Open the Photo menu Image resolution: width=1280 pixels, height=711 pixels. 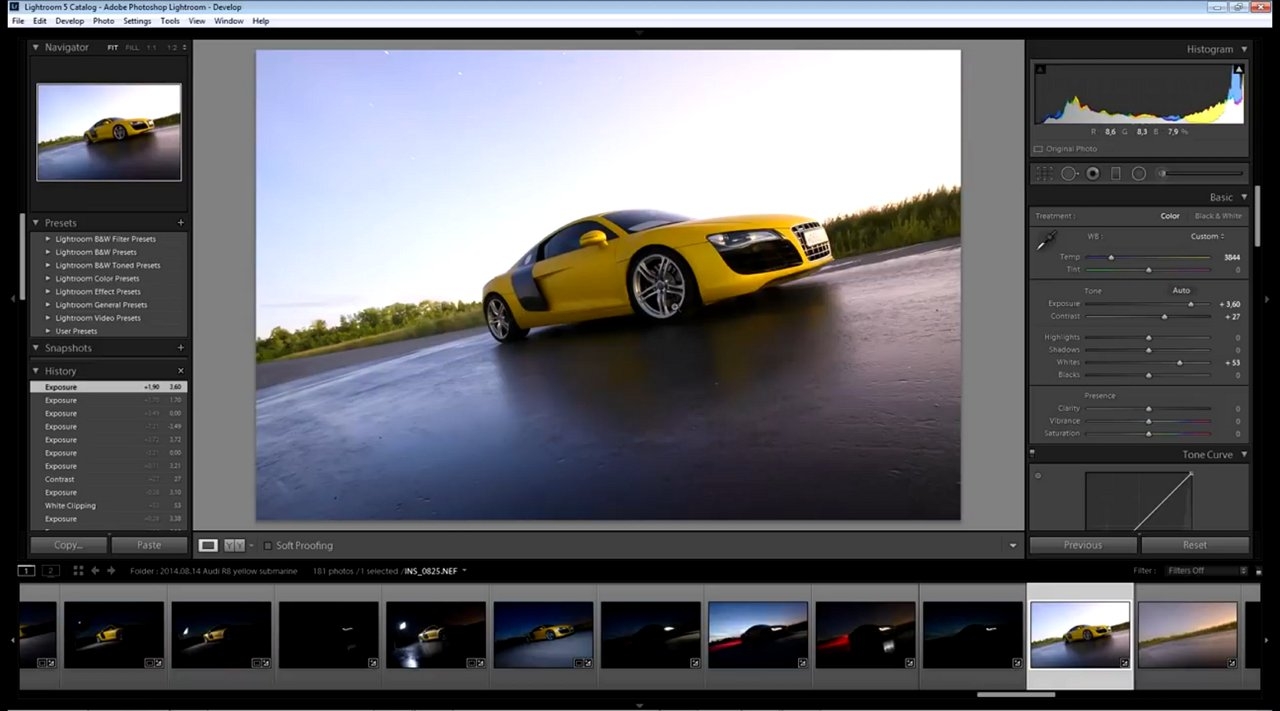tap(104, 20)
